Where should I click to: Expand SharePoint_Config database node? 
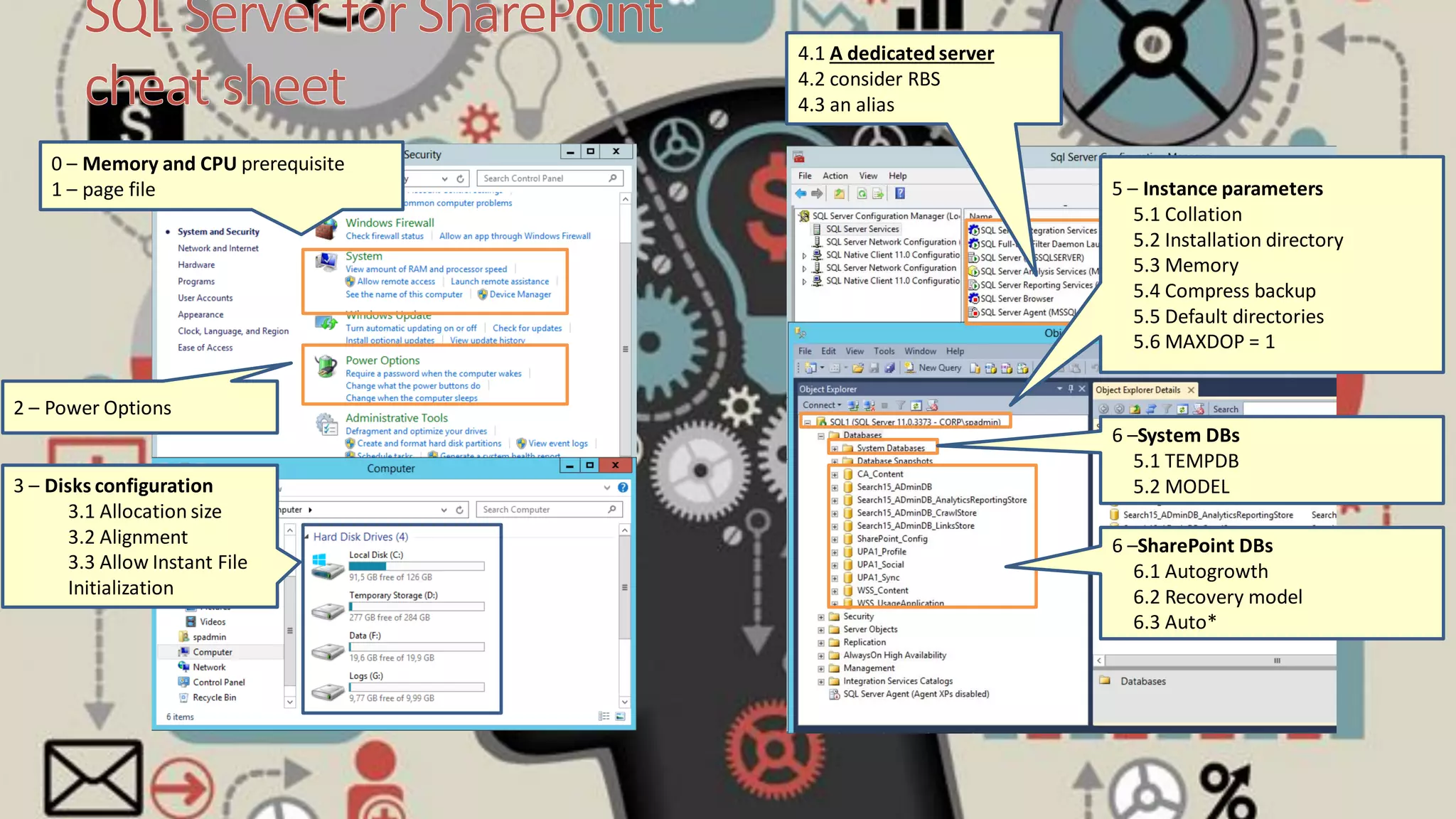click(x=835, y=539)
